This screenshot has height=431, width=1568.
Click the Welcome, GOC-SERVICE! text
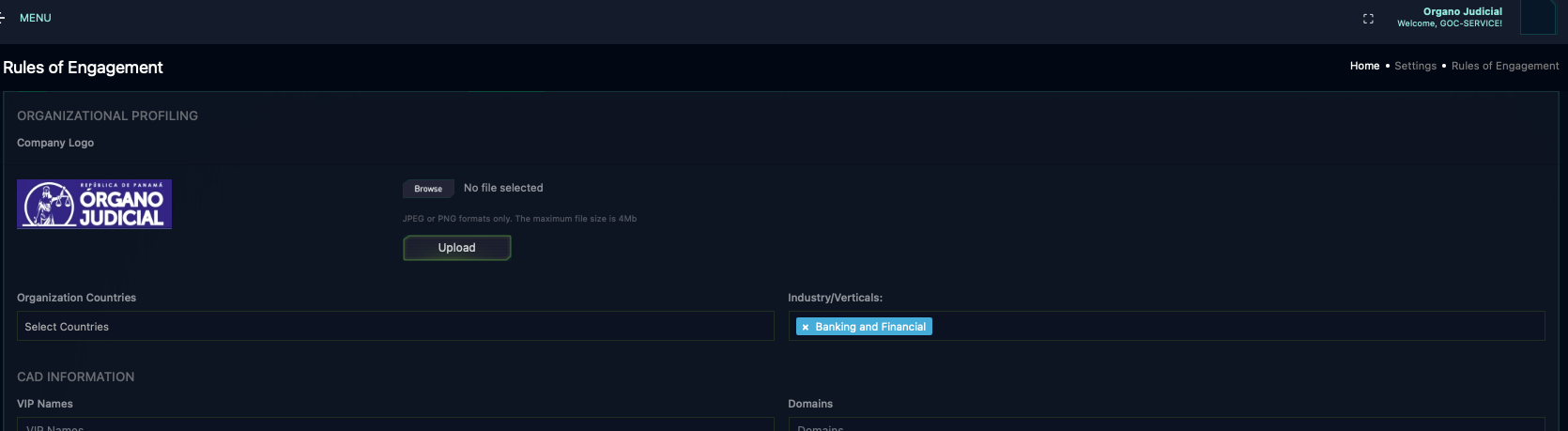tap(1449, 23)
